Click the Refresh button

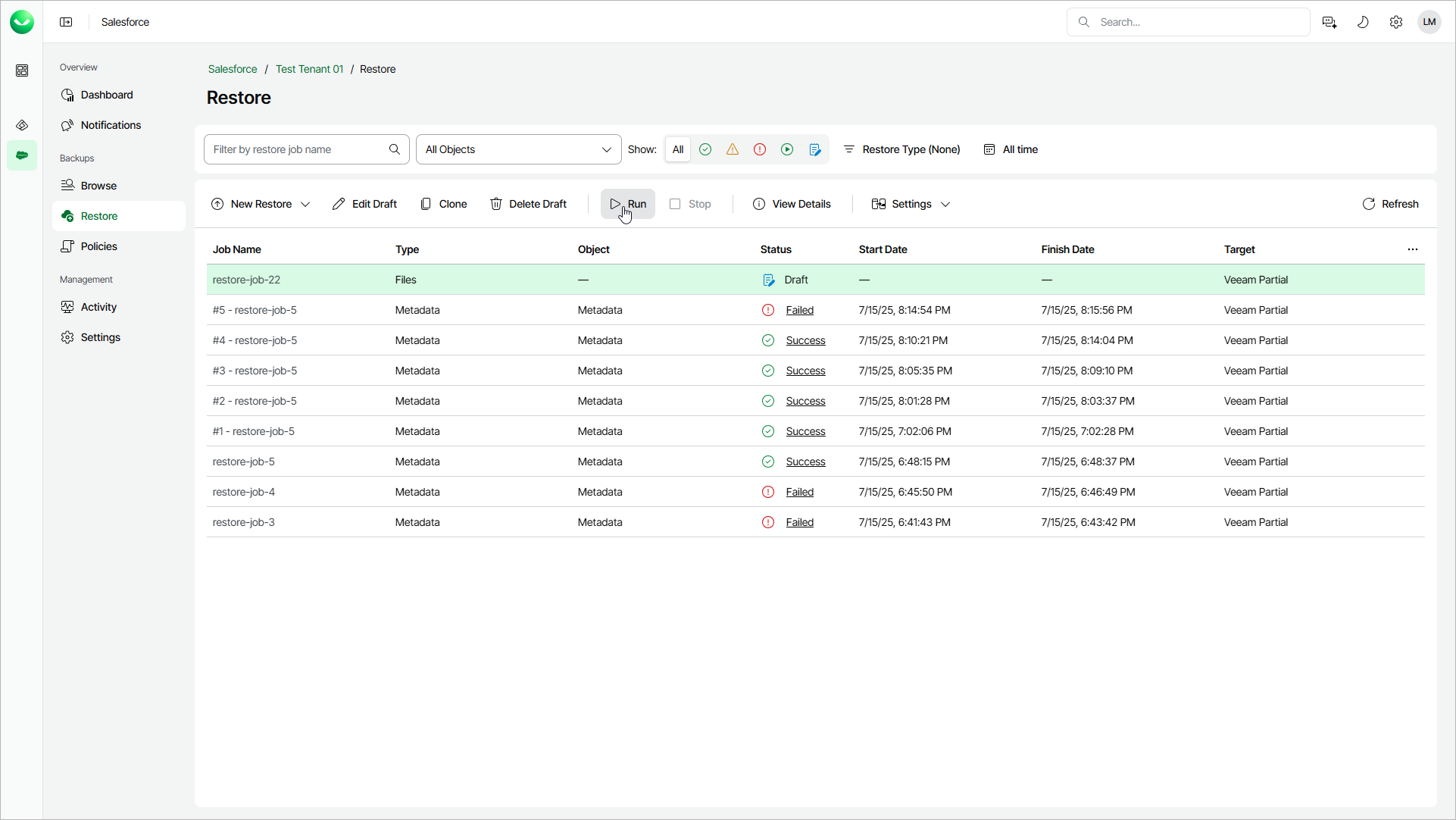(x=1390, y=204)
